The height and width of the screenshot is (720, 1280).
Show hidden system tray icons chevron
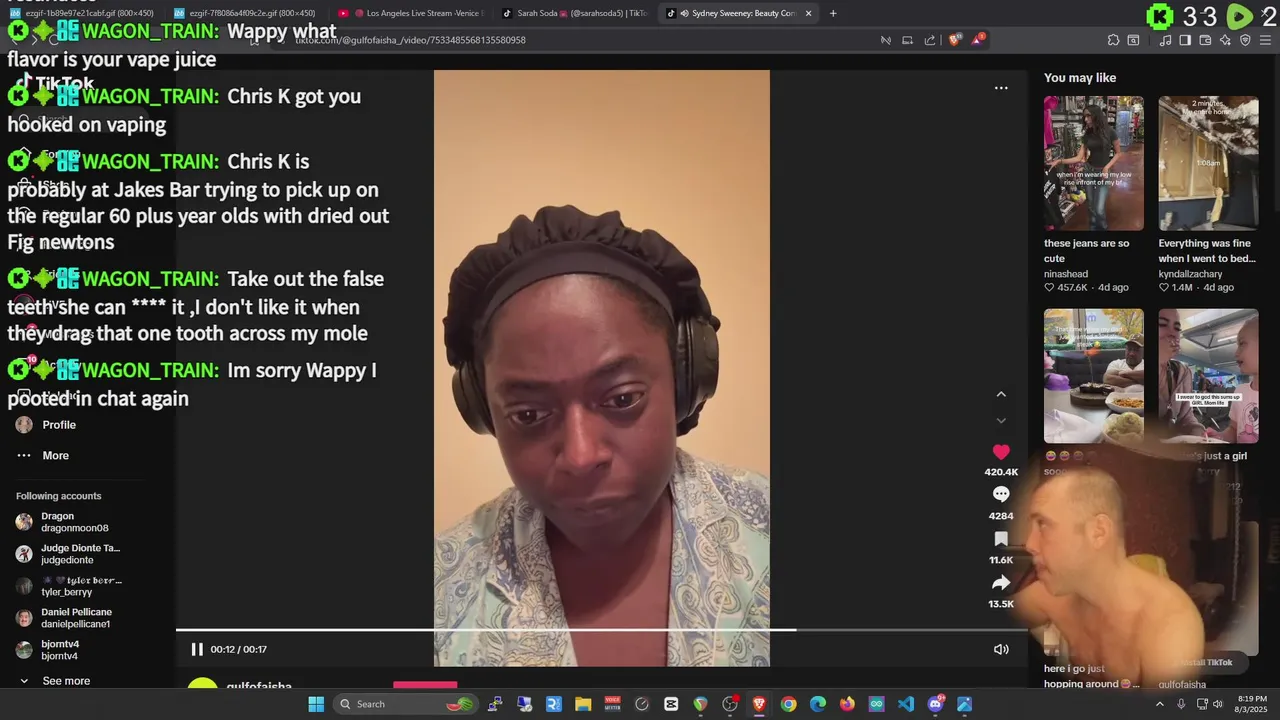tap(1160, 704)
